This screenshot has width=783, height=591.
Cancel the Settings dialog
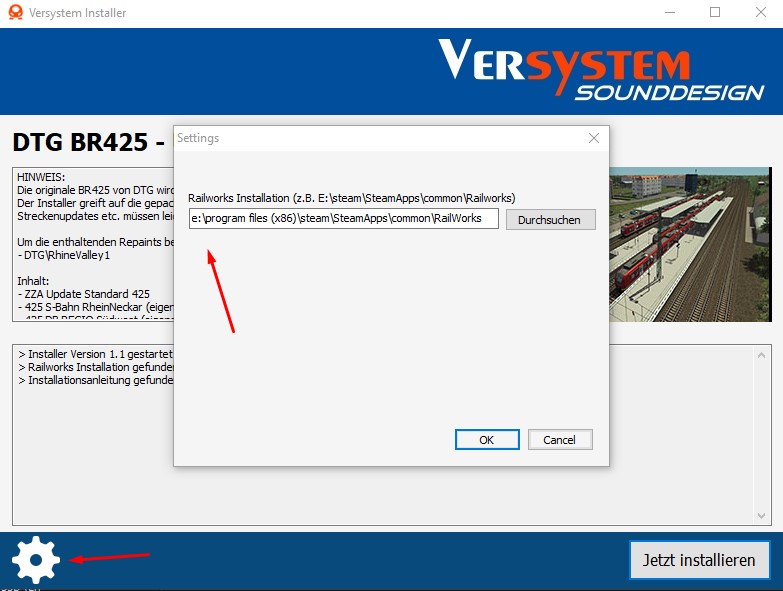tap(560, 440)
